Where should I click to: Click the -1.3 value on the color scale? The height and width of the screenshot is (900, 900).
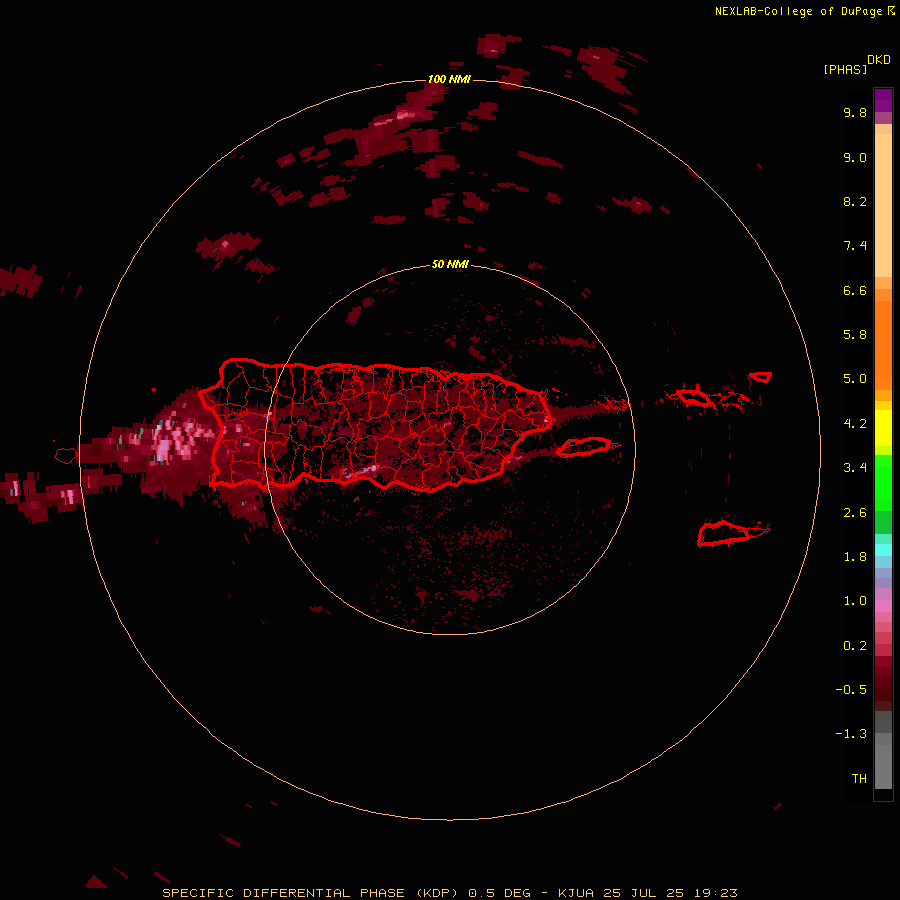(x=851, y=734)
